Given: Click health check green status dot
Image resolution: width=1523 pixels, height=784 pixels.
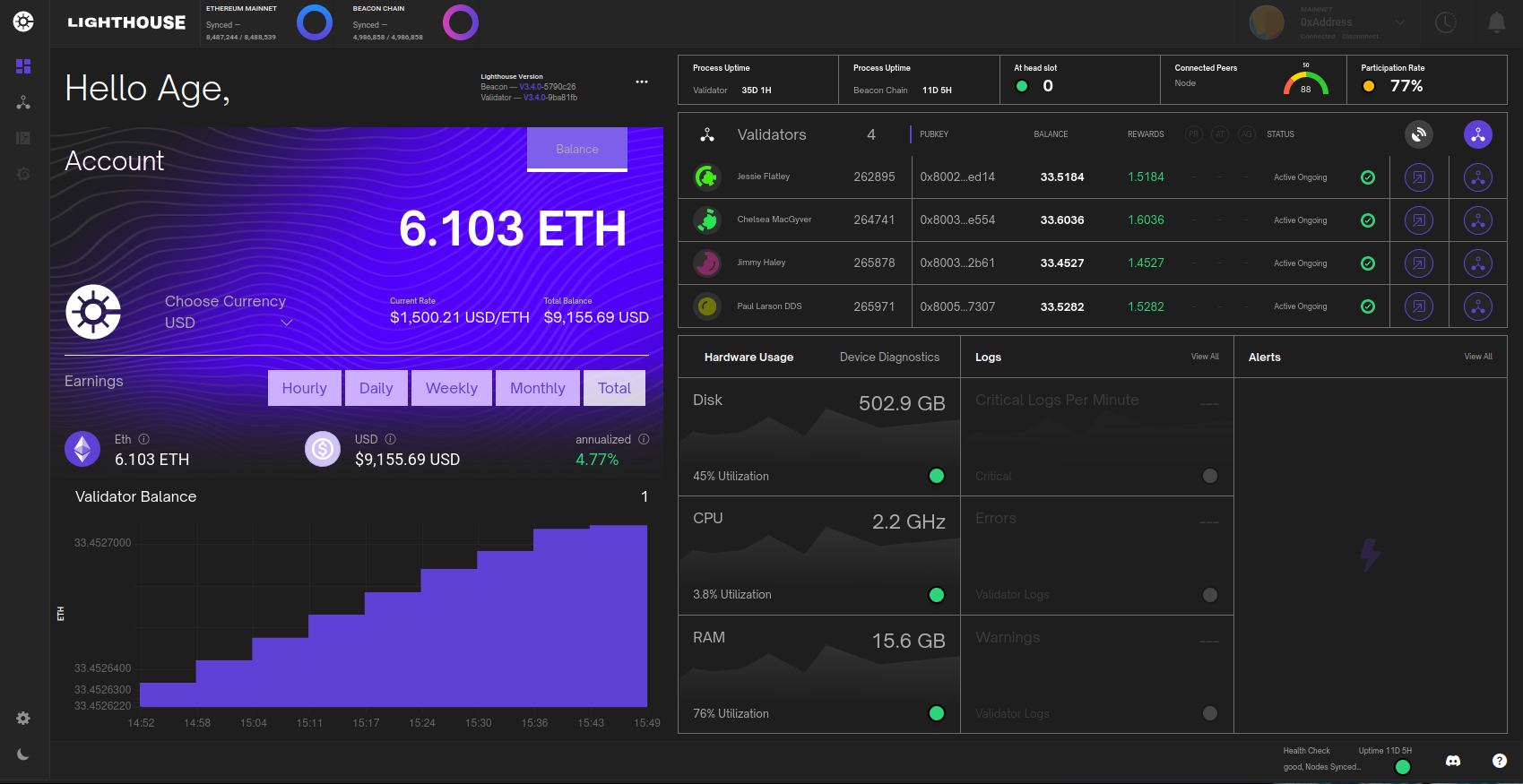Looking at the screenshot, I should [1403, 767].
